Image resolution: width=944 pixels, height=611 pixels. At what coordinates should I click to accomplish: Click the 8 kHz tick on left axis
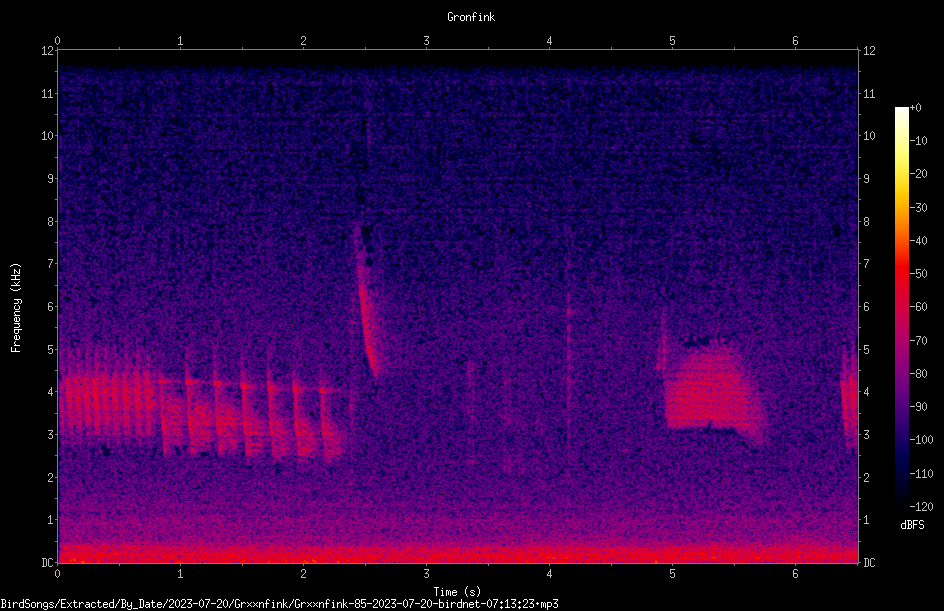pyautogui.click(x=48, y=221)
